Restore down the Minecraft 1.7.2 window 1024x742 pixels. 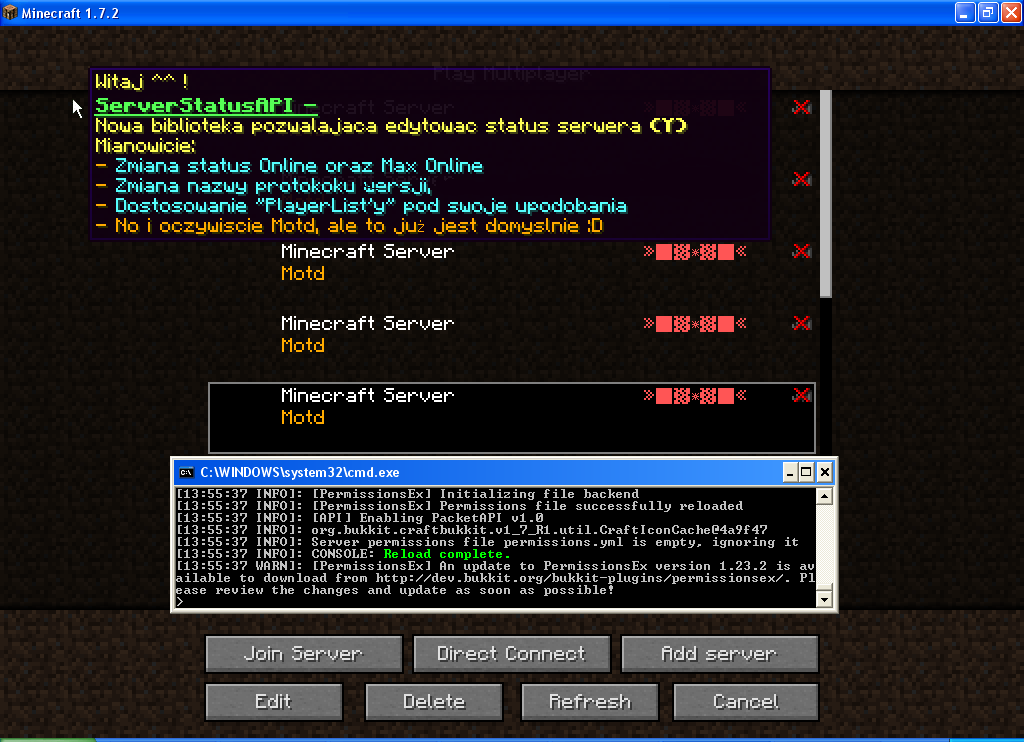[x=988, y=12]
